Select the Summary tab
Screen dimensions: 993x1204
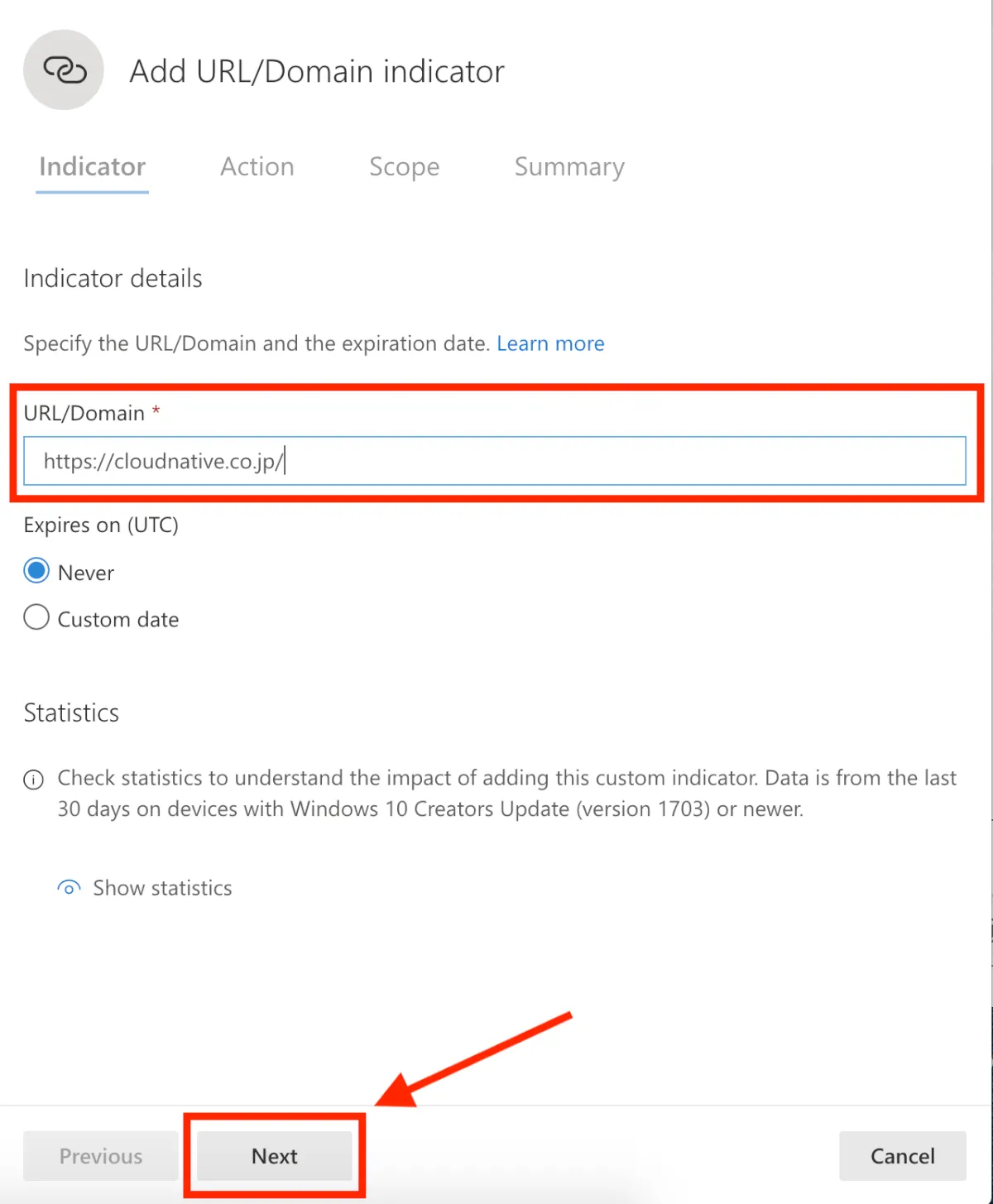[x=569, y=167]
